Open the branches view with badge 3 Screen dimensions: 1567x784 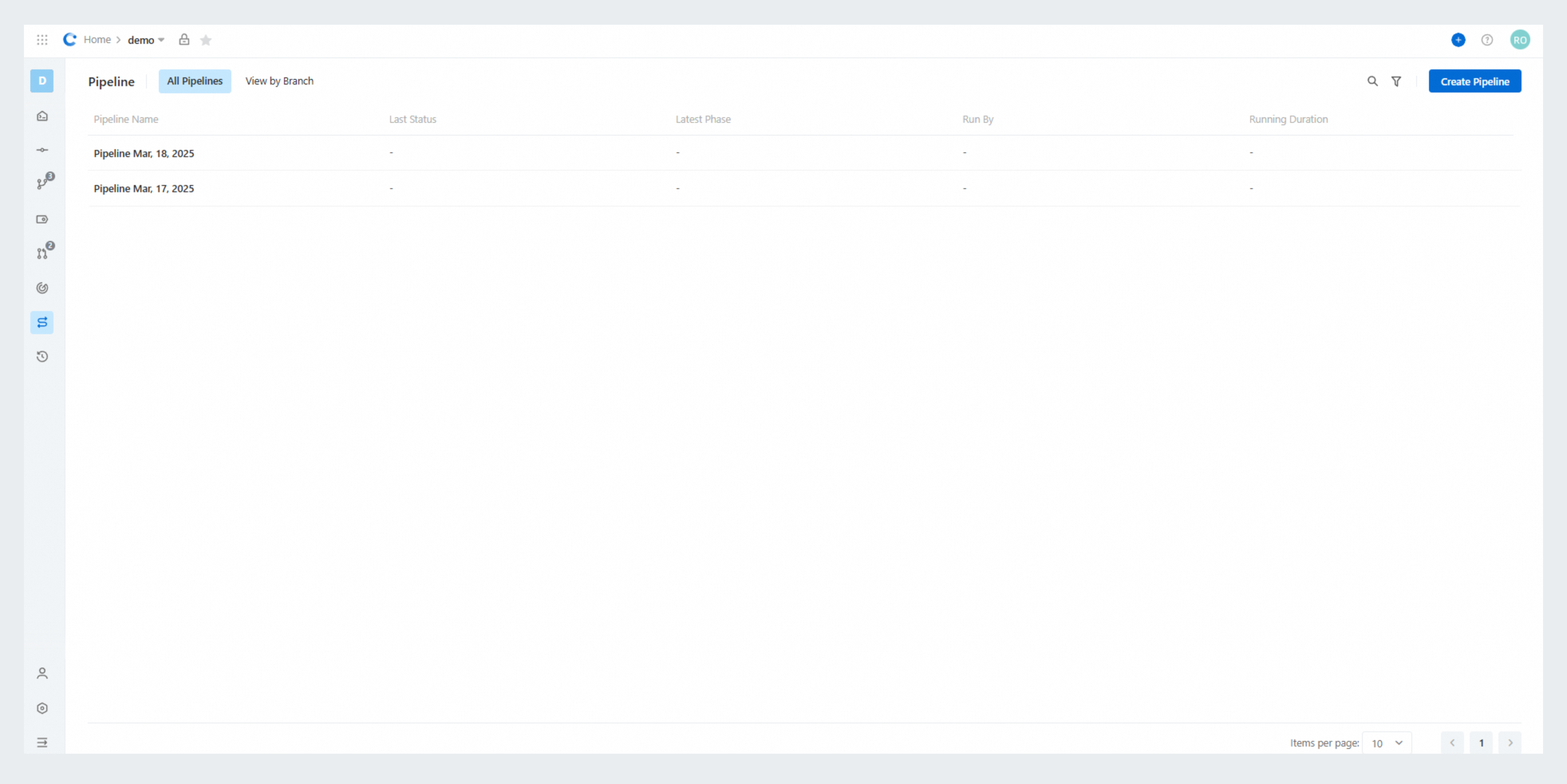[x=42, y=183]
